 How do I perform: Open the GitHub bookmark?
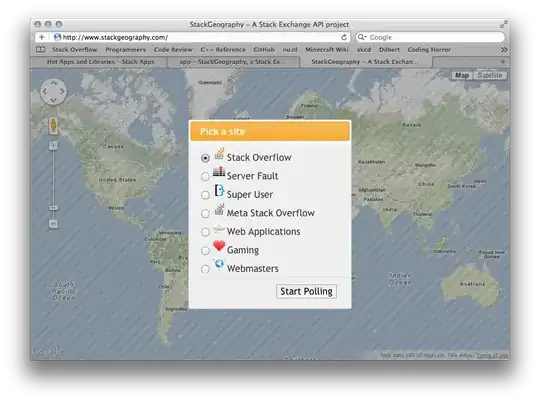click(264, 50)
